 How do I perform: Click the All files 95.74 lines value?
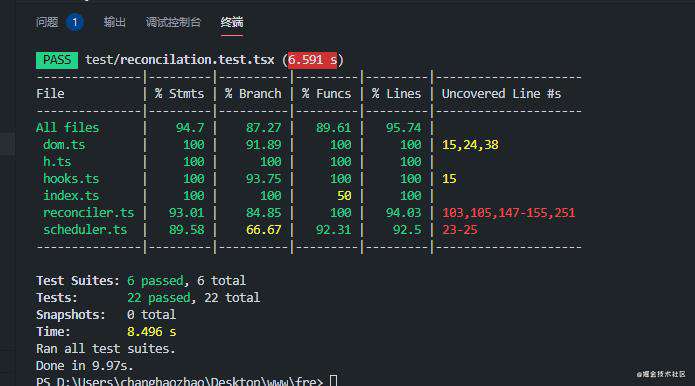tap(403, 128)
